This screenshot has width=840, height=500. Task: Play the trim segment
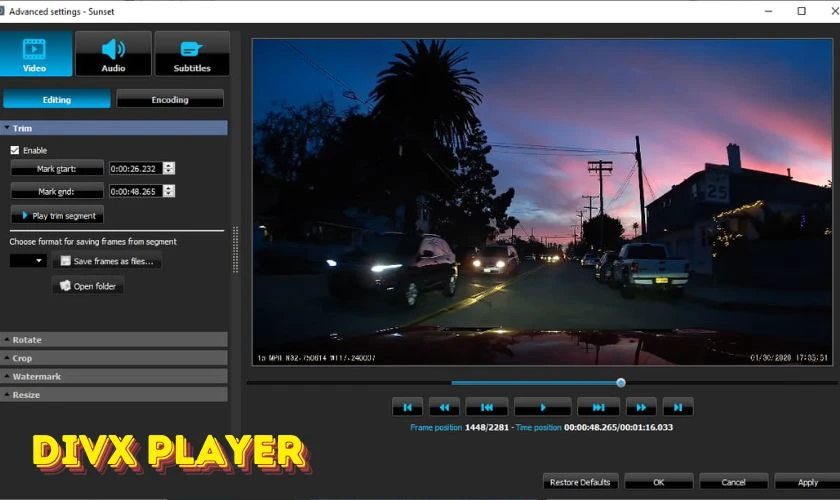(x=57, y=215)
